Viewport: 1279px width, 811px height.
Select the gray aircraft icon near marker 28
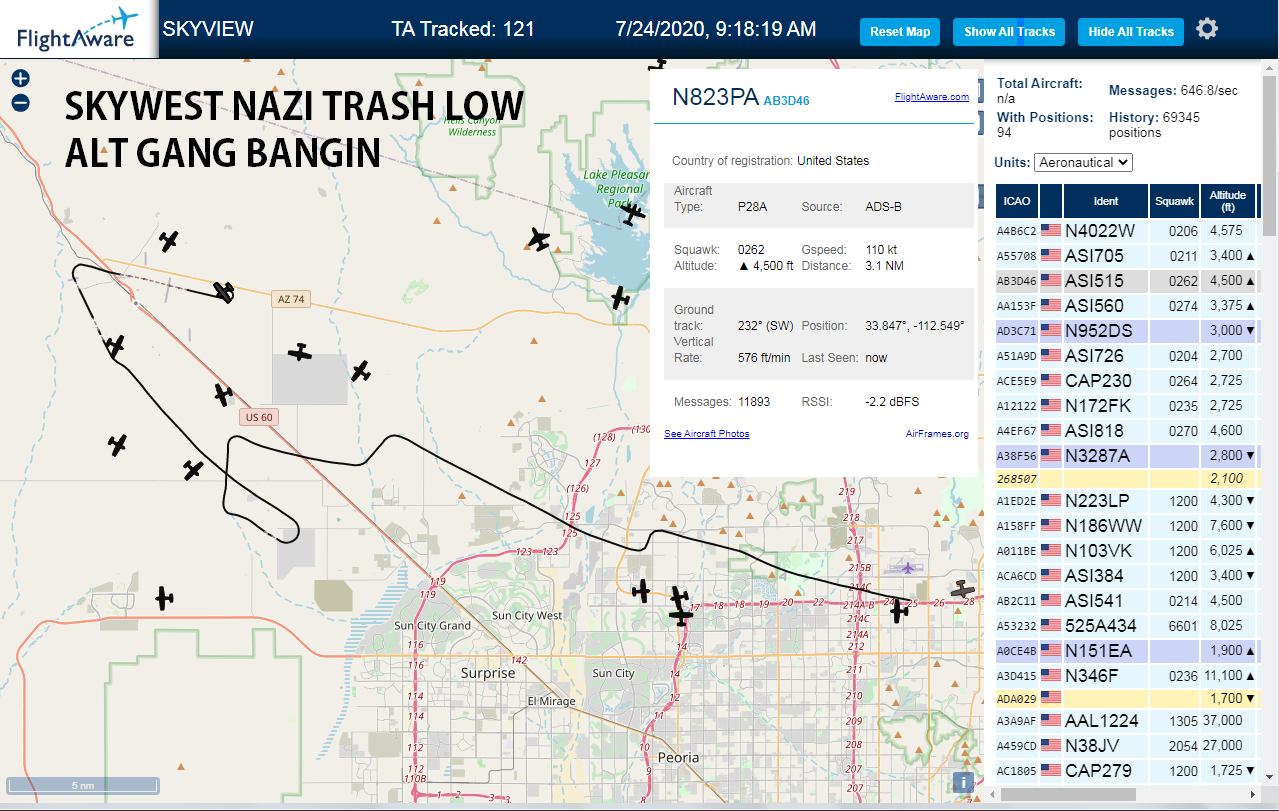pyautogui.click(x=962, y=589)
